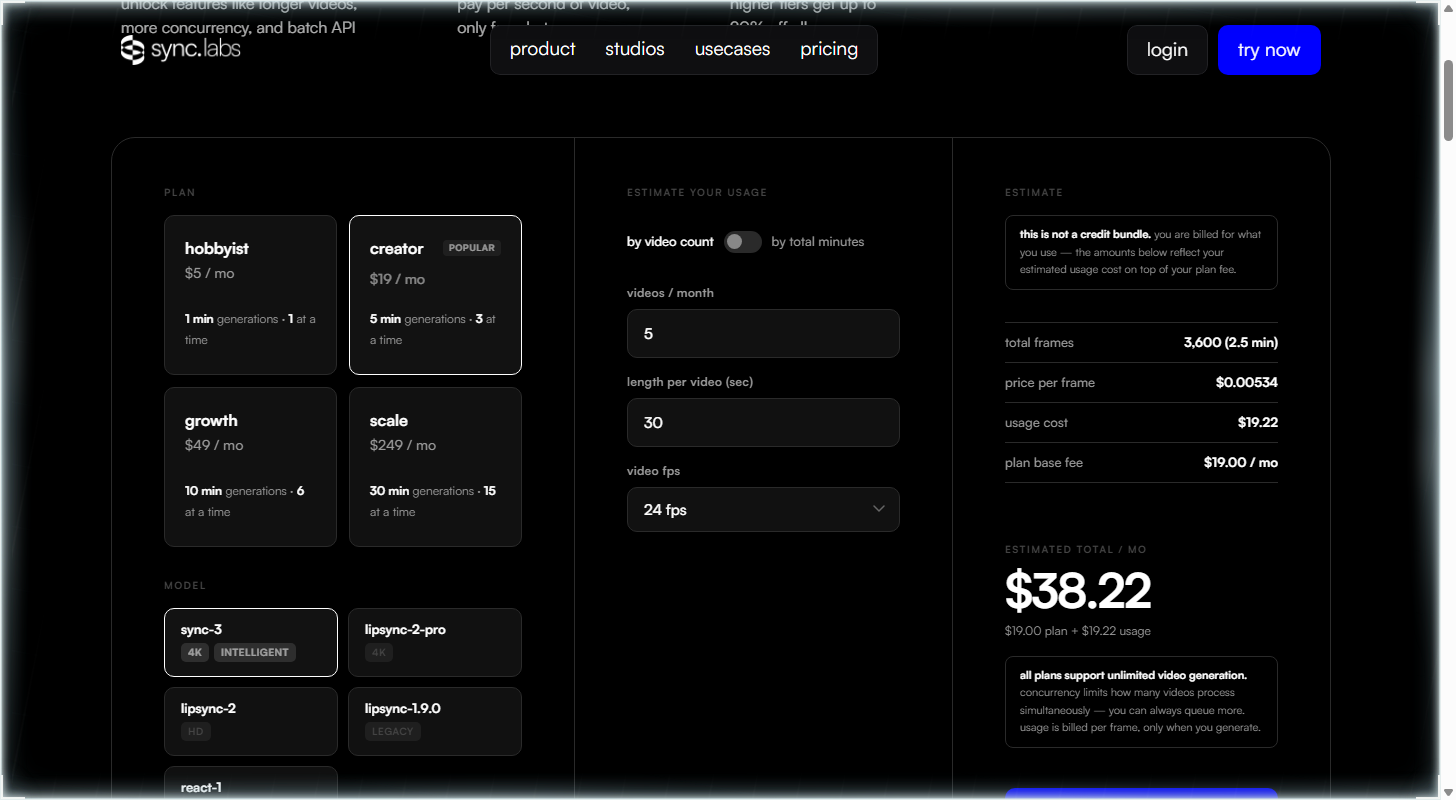Click the $38.22 estimated total

(x=1078, y=591)
